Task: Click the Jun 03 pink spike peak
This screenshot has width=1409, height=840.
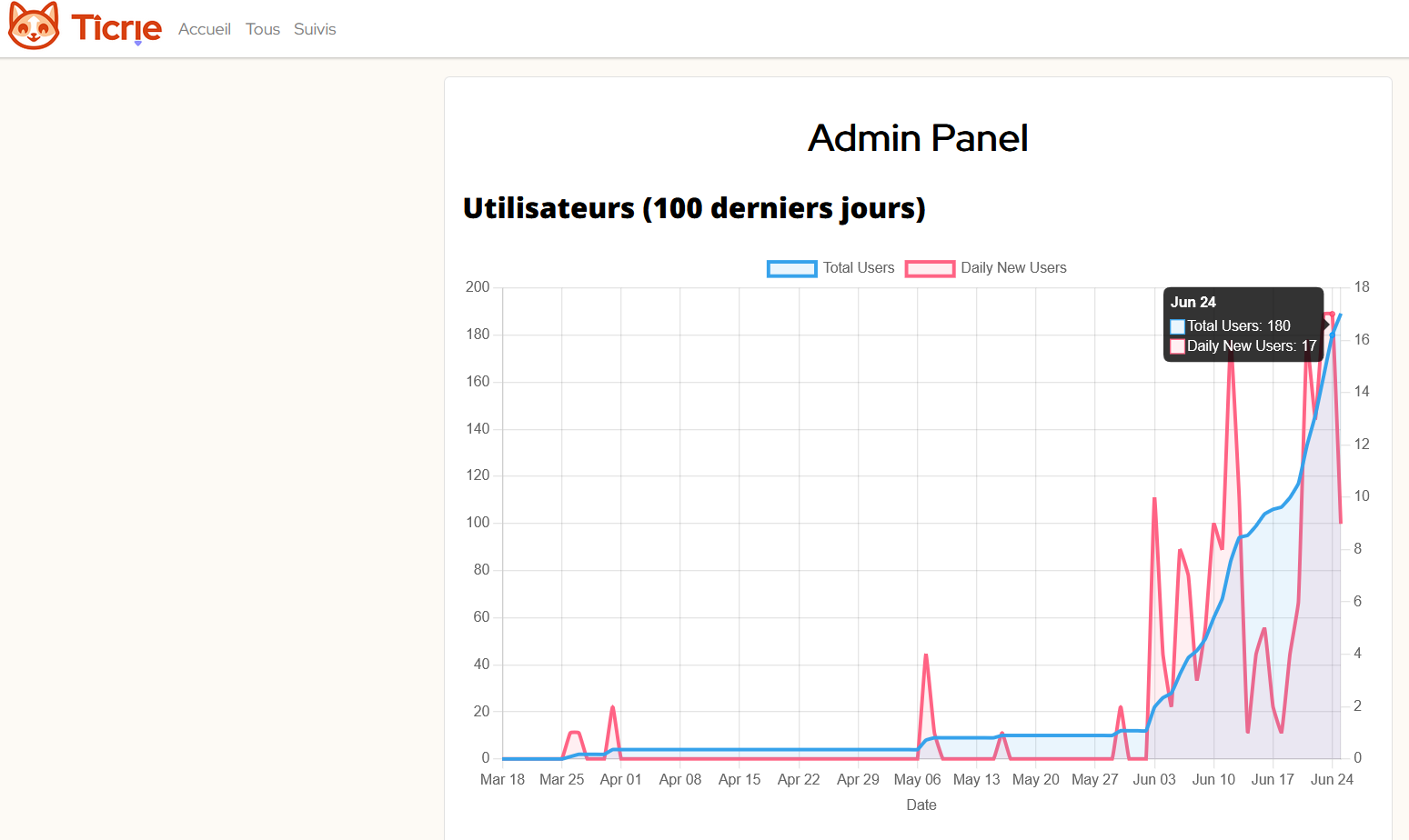Action: tap(1154, 499)
